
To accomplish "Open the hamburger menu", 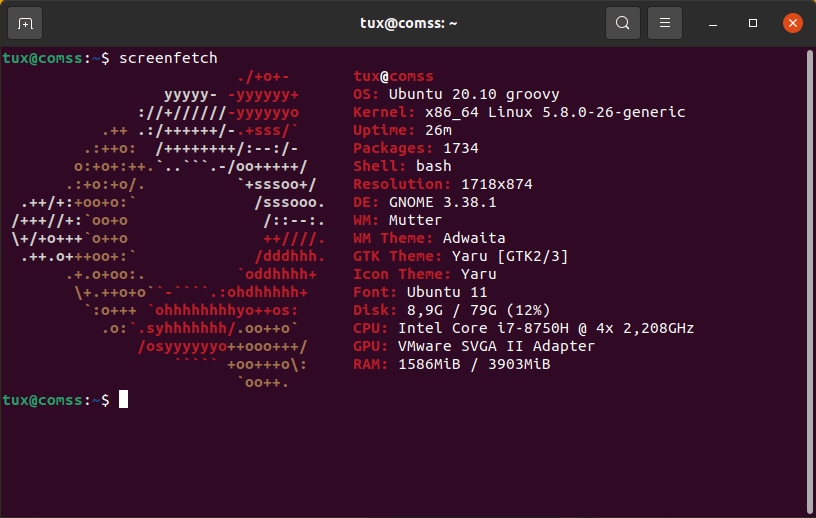I will coord(665,23).
